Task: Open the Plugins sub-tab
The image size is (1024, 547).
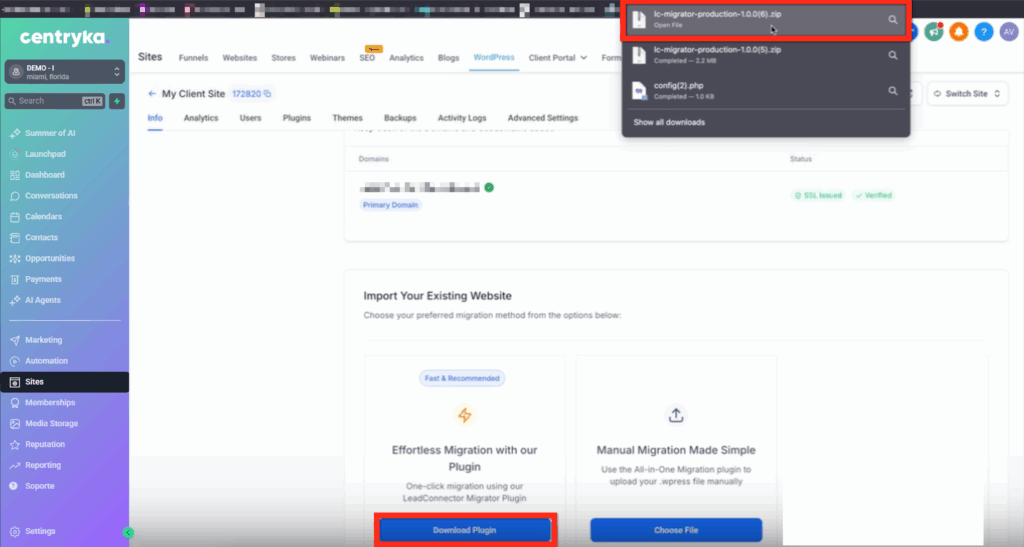Action: click(x=296, y=118)
